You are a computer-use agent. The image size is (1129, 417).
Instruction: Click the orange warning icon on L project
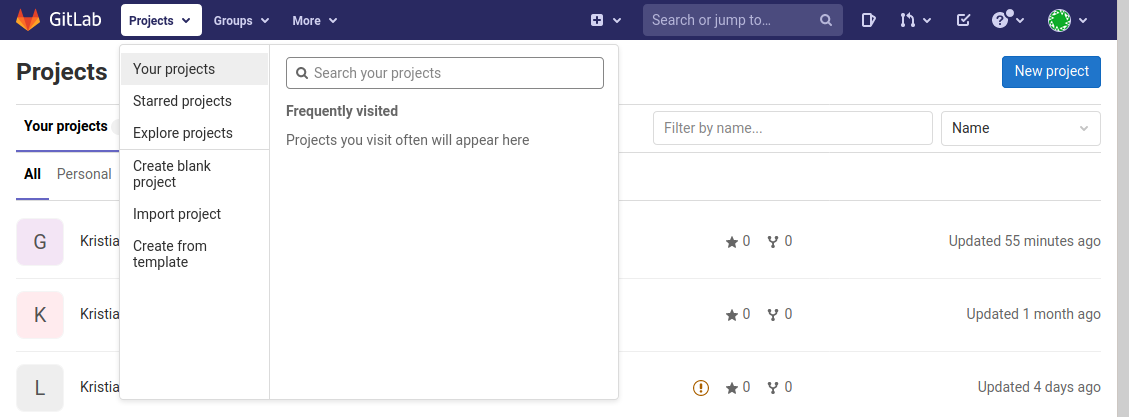(x=701, y=388)
